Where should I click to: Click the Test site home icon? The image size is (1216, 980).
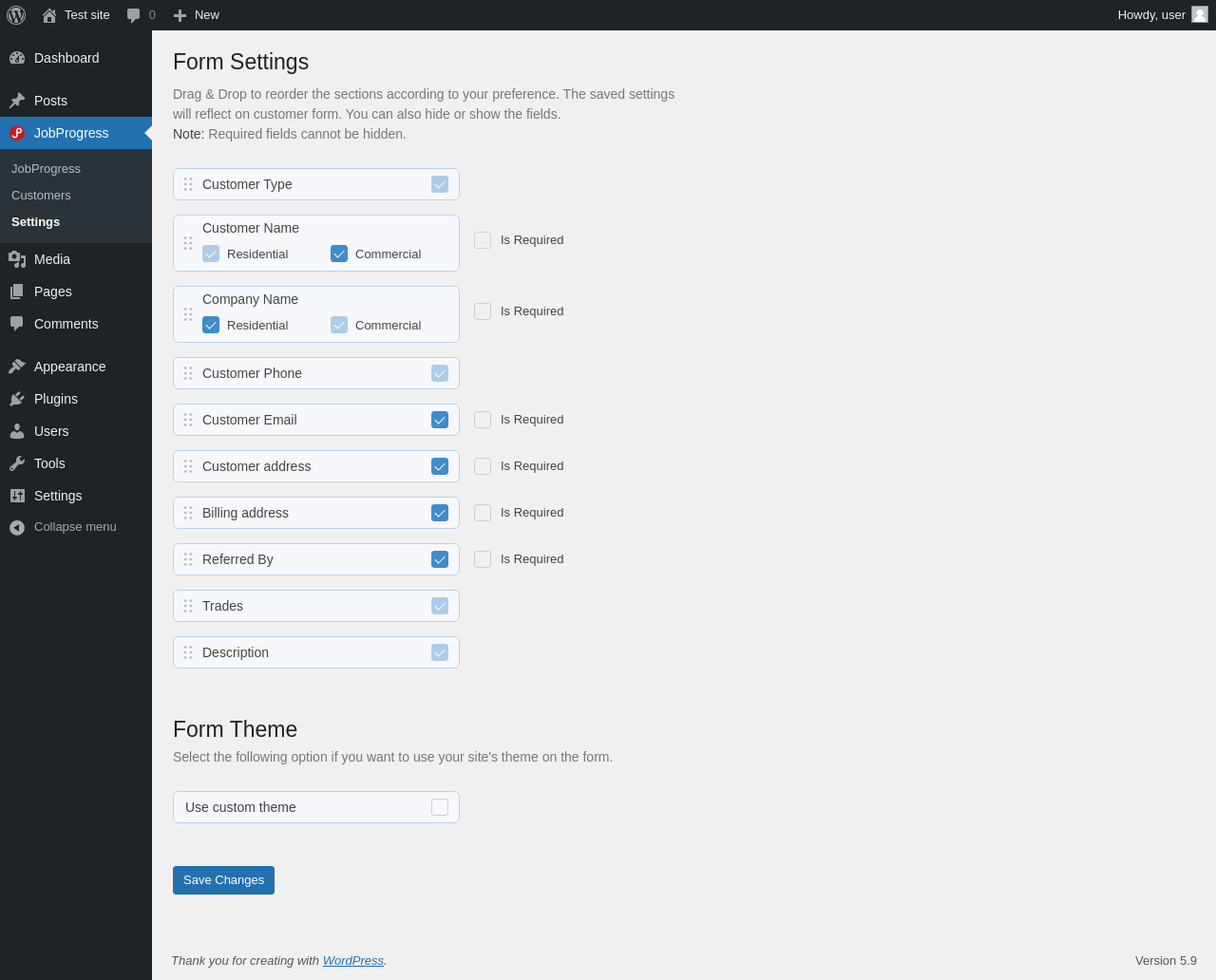(49, 15)
